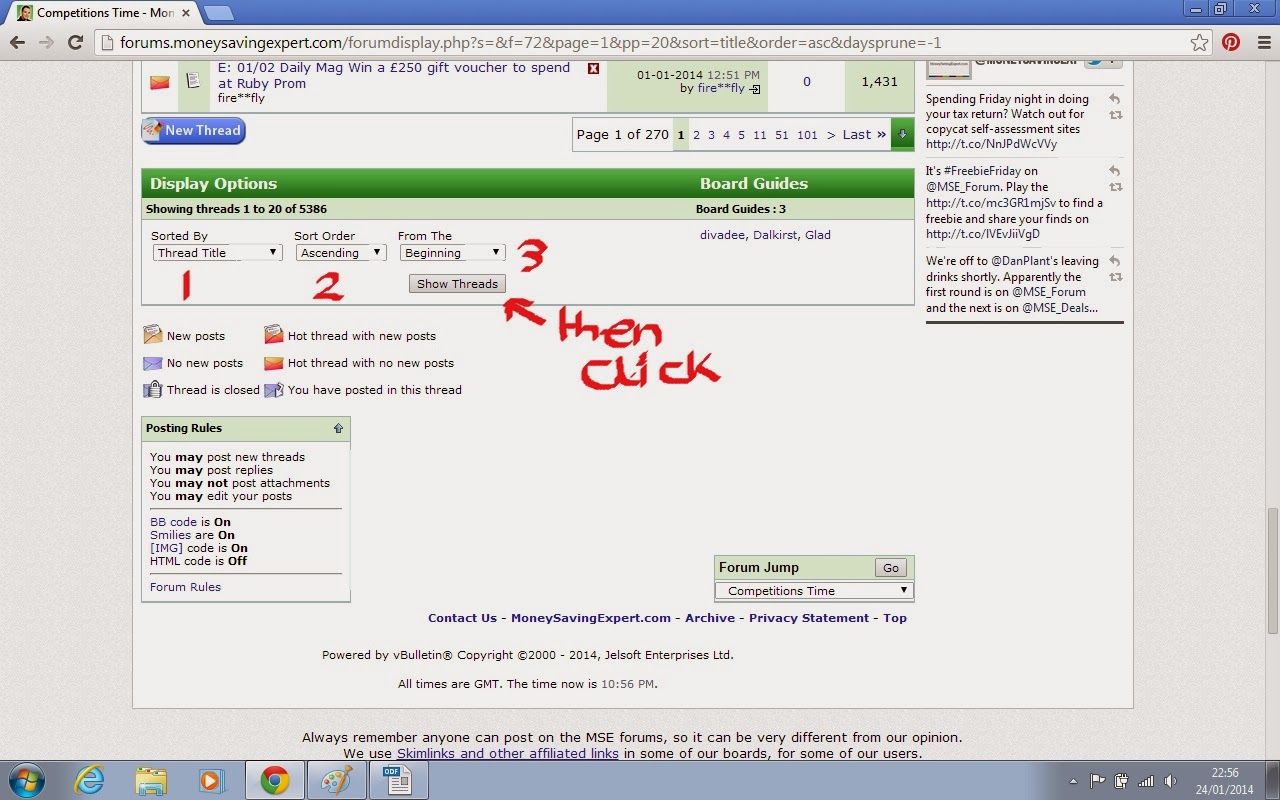The height and width of the screenshot is (800, 1280).
Task: Click Chrome's forward arrow button
Action: (46, 43)
